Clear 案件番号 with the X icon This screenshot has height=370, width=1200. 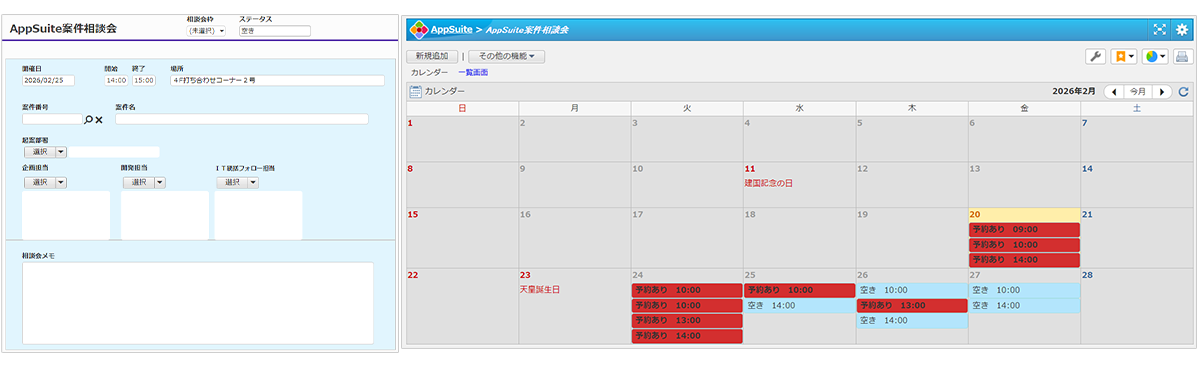(99, 119)
